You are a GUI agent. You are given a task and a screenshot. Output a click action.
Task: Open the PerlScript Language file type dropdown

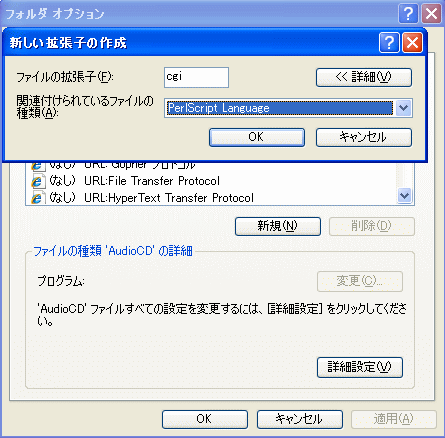[403, 108]
